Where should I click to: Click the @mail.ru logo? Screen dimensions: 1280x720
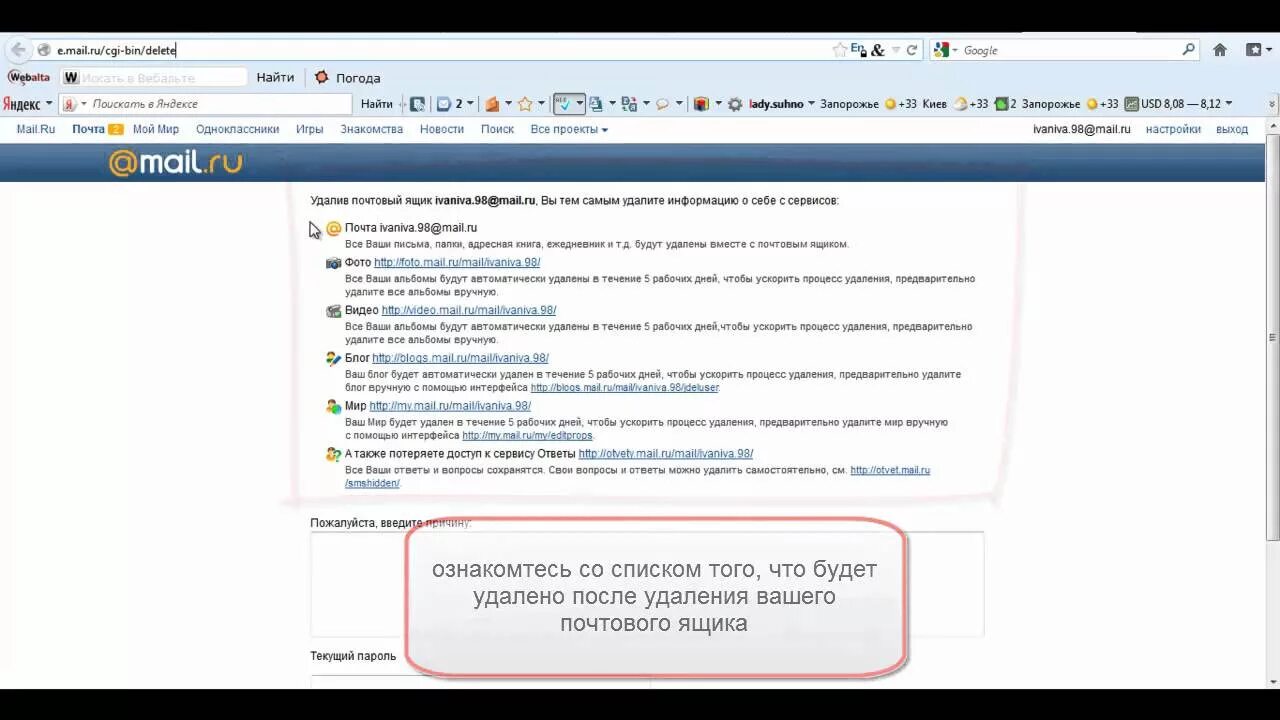176,163
